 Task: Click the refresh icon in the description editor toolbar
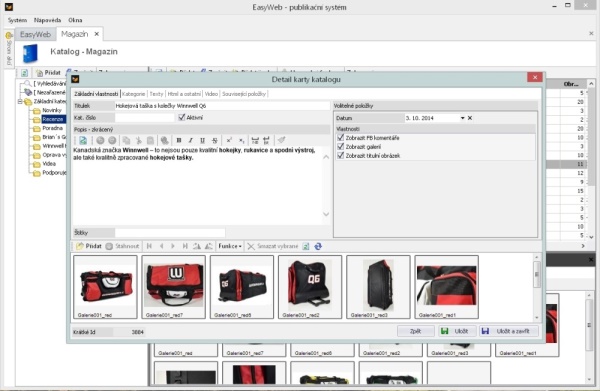coord(83,140)
